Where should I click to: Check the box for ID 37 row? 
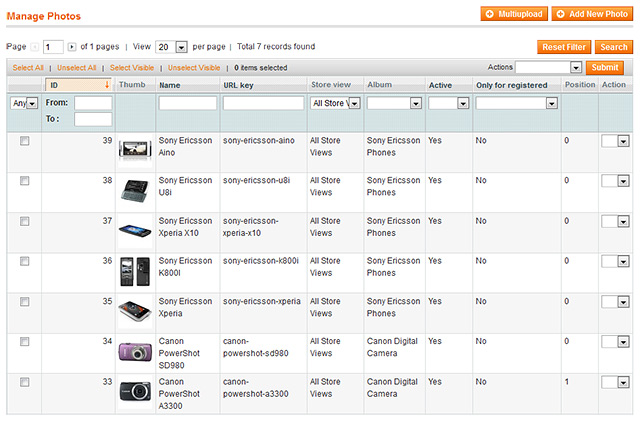tap(24, 221)
